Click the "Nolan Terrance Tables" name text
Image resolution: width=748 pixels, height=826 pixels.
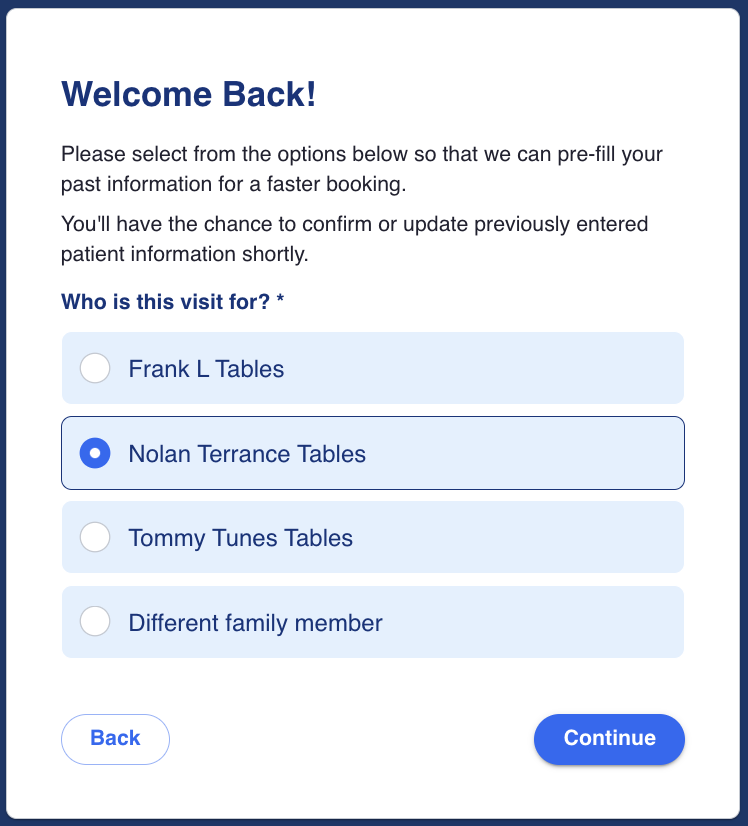click(x=247, y=454)
